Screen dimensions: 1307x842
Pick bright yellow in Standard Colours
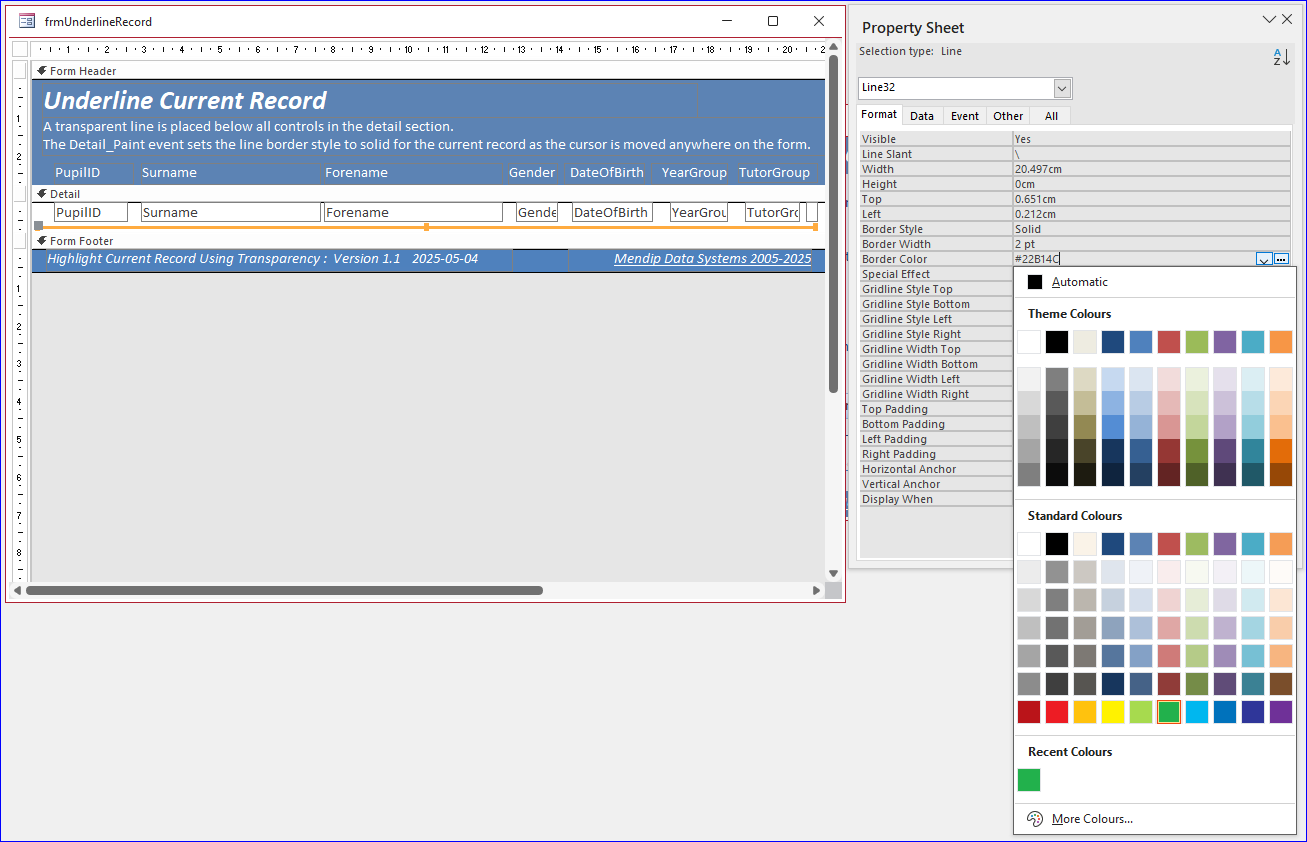1113,712
